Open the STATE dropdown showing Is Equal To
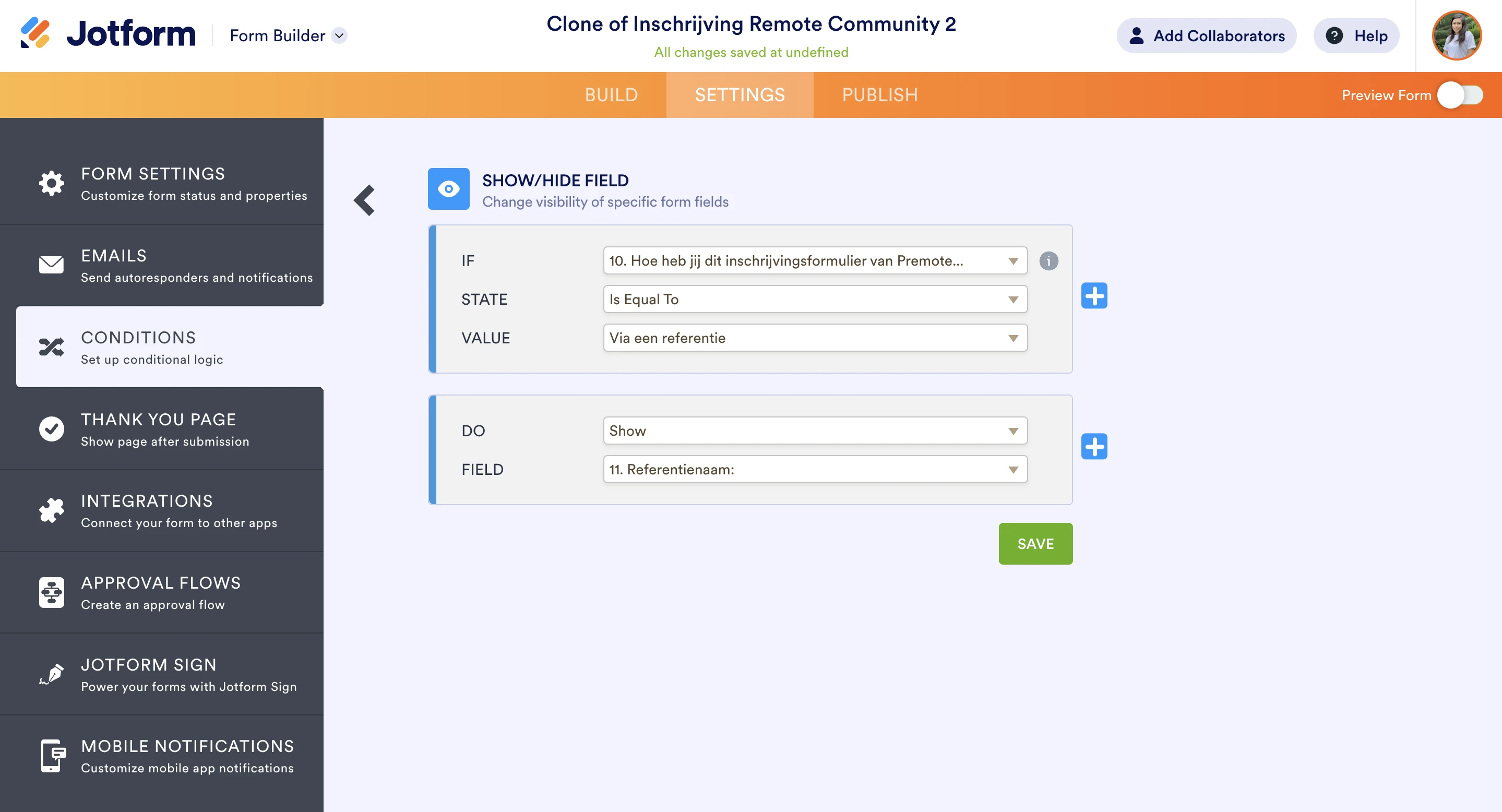Viewport: 1502px width, 812px height. click(x=815, y=299)
